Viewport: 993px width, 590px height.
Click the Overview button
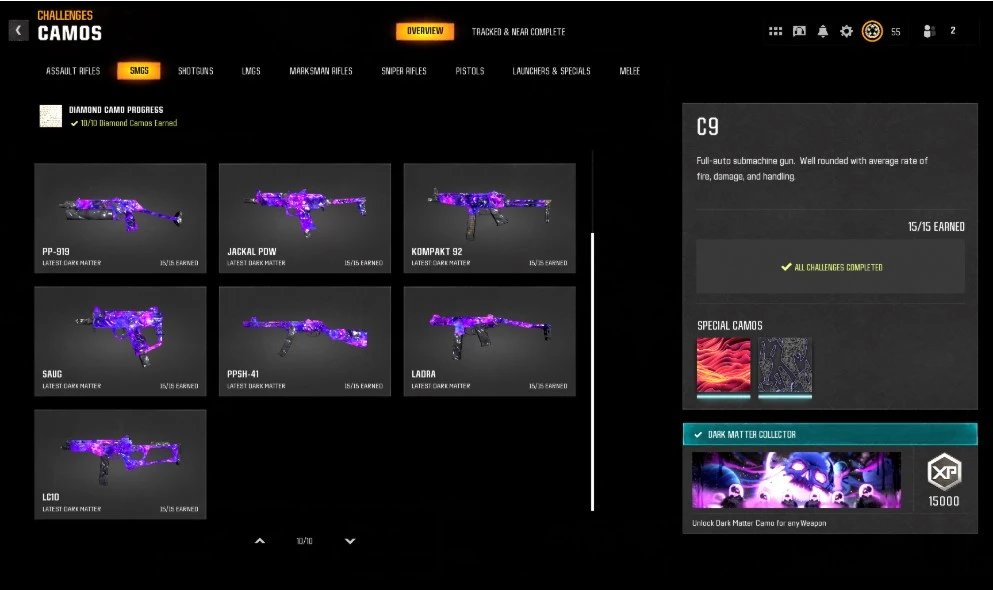pos(425,31)
